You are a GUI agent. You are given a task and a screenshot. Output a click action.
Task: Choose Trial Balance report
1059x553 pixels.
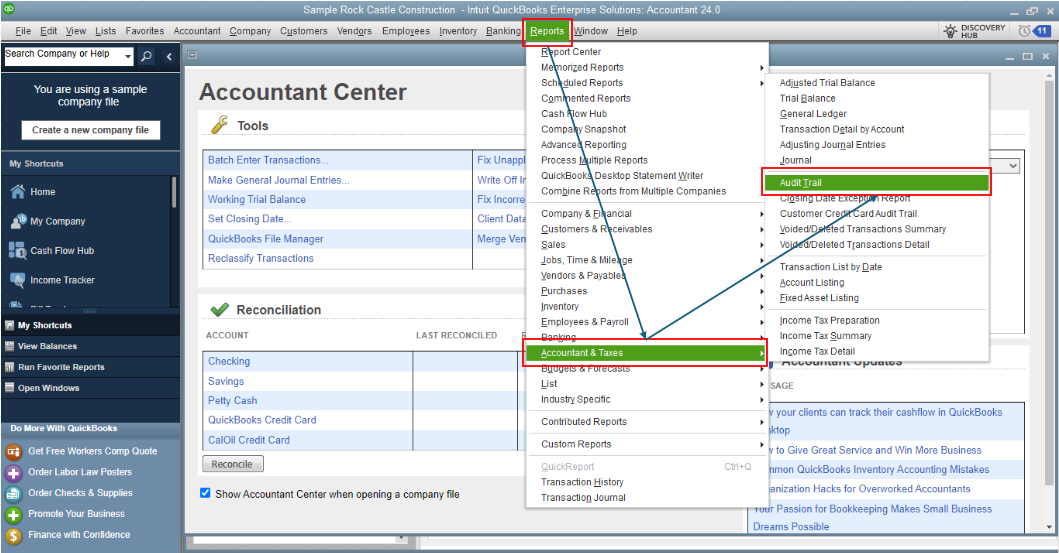pos(808,99)
